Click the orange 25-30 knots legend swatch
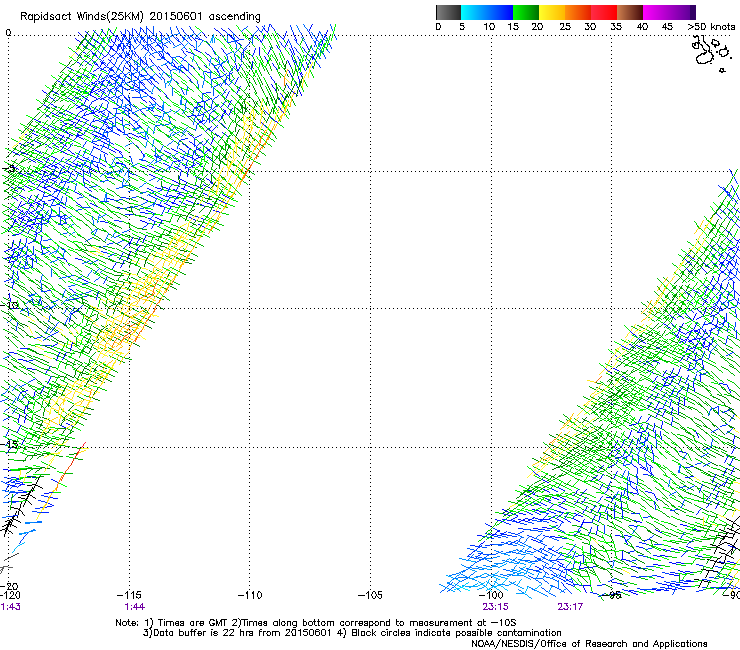This screenshot has height=650, width=740. [578, 12]
